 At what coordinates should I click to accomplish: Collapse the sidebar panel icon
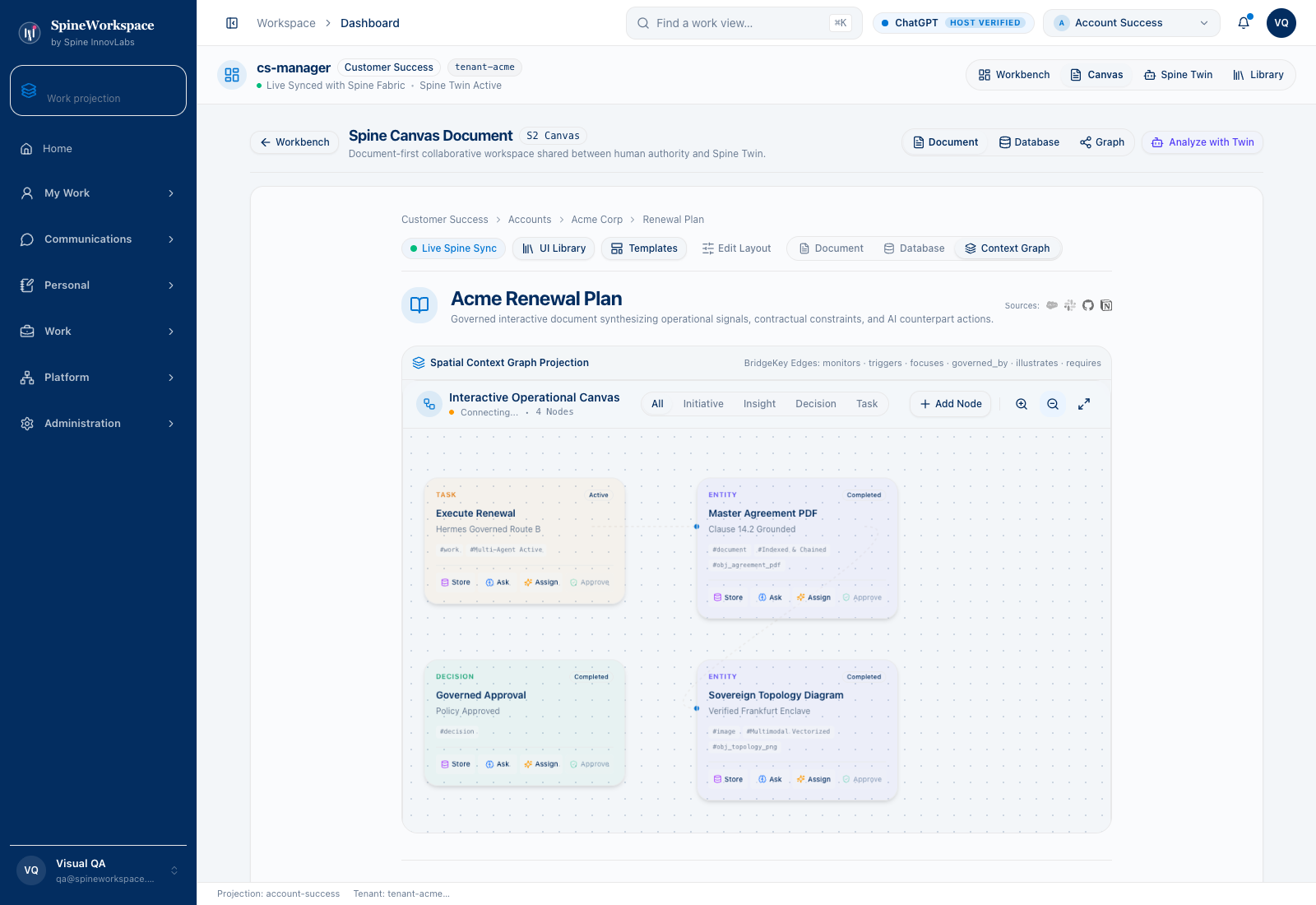[x=232, y=23]
